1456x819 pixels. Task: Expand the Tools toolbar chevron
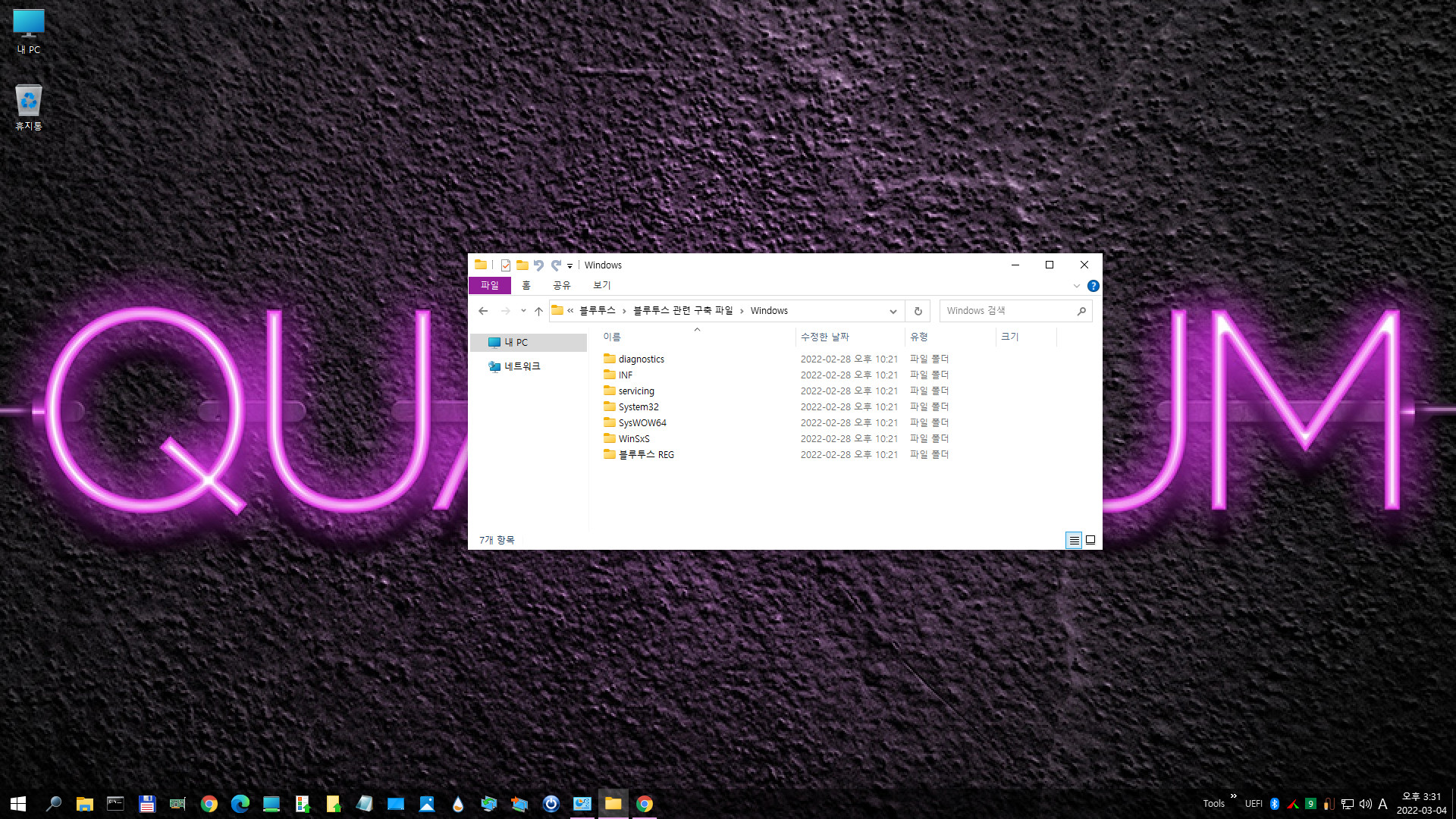[x=1234, y=796]
